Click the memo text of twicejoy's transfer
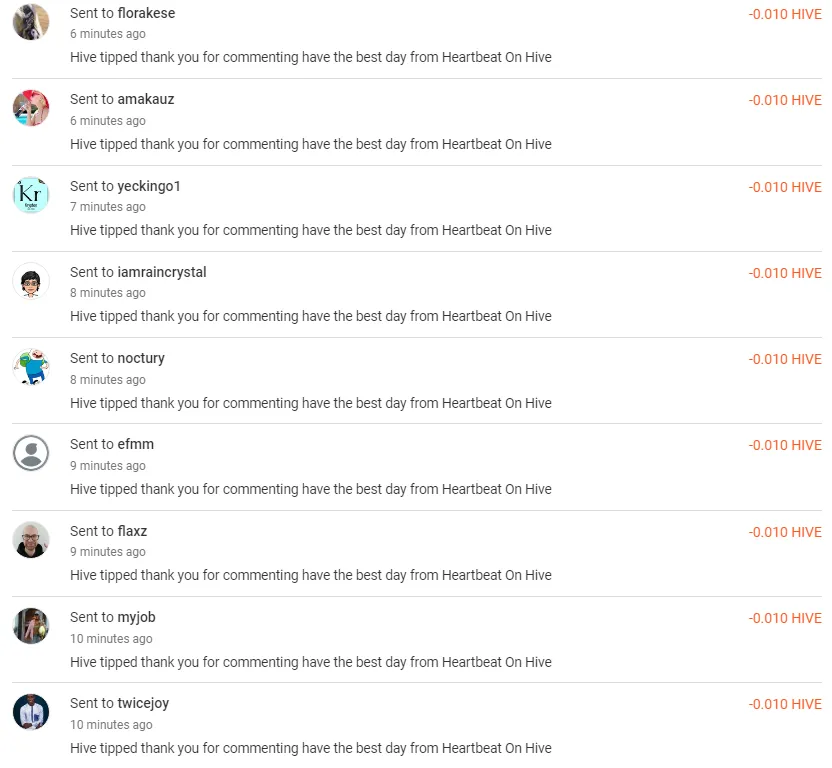This screenshot has height=768, width=832. pos(311,748)
